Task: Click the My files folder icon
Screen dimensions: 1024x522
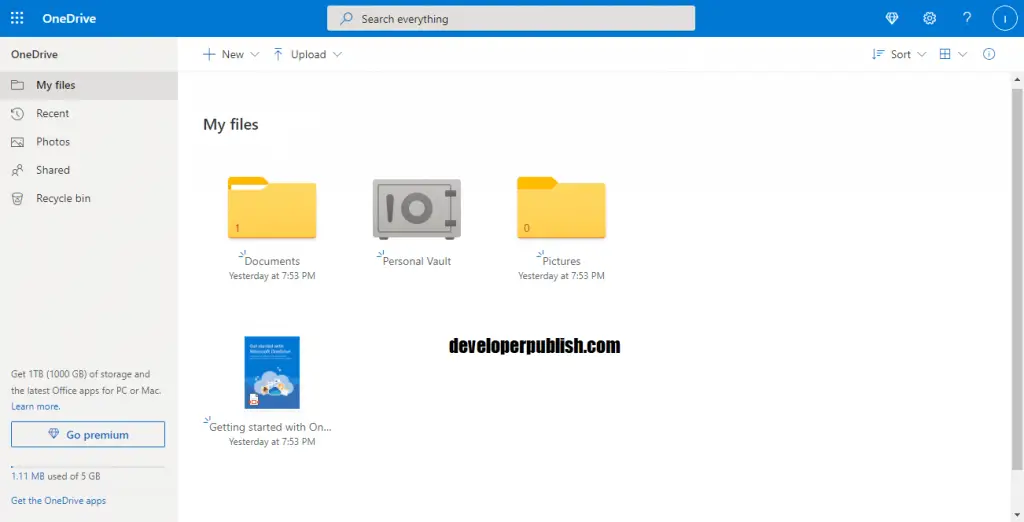Action: point(18,85)
